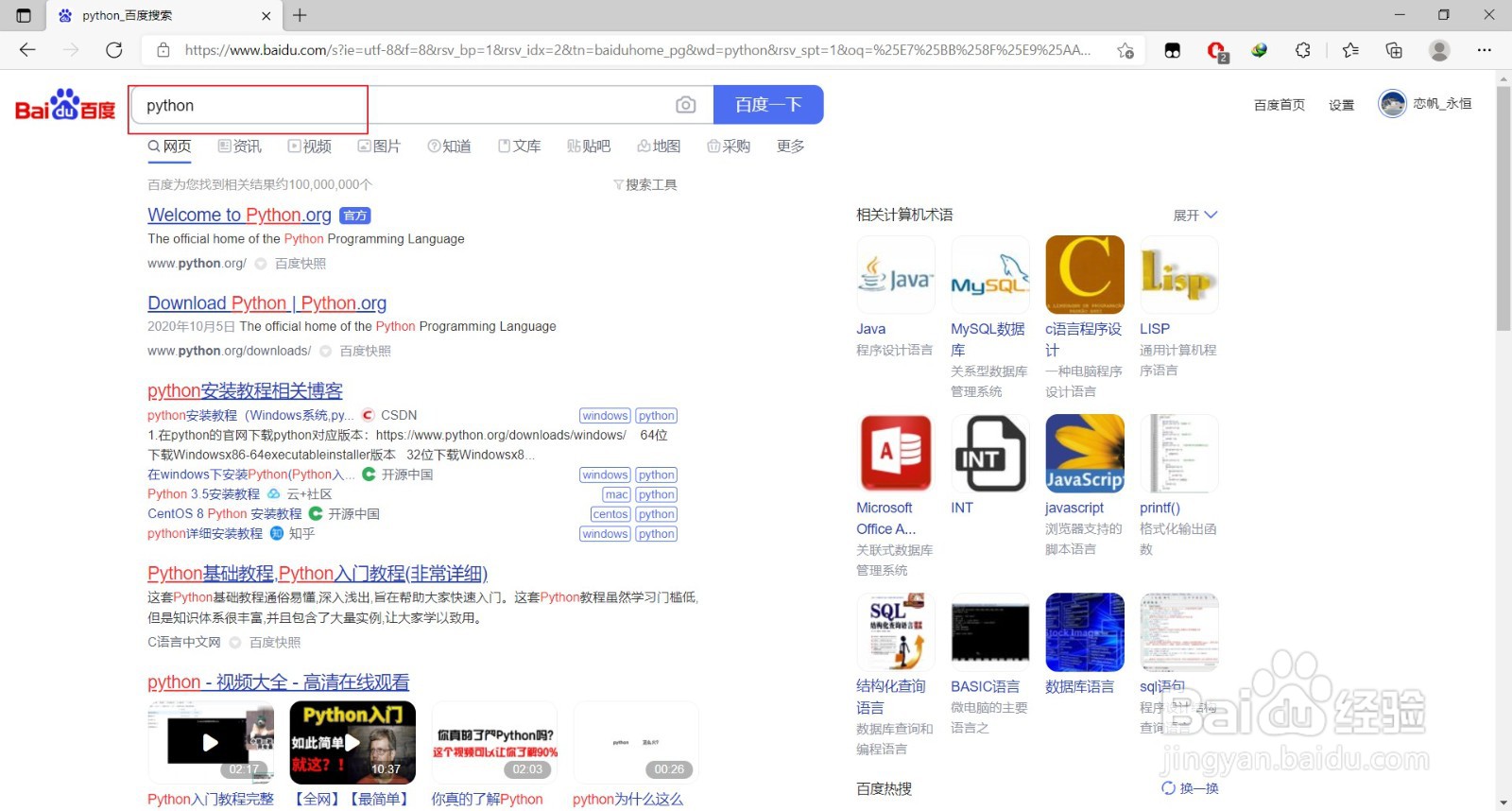The width and height of the screenshot is (1512, 811).
Task: Click the dark mask extension icon
Action: tap(1173, 50)
